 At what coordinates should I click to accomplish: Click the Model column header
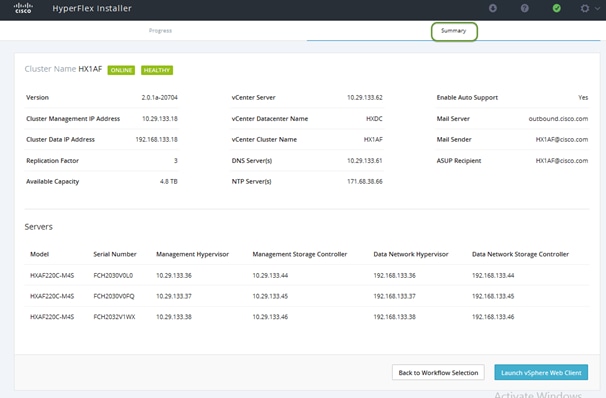(x=39, y=254)
